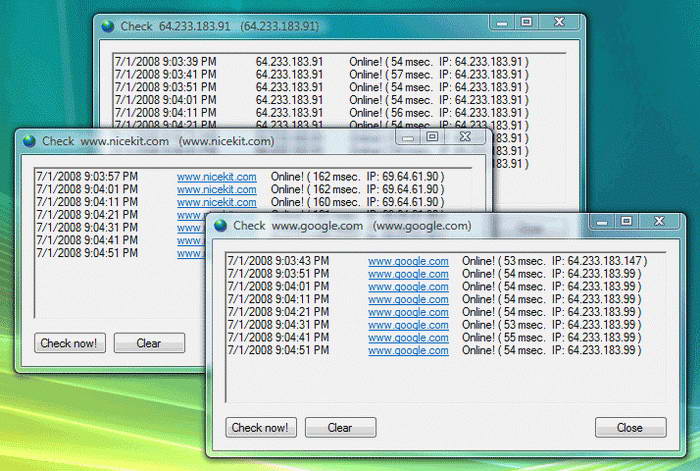Screen dimensions: 700x471
Task: Click the globe icon in the nicekit.com window
Action: click(x=29, y=142)
